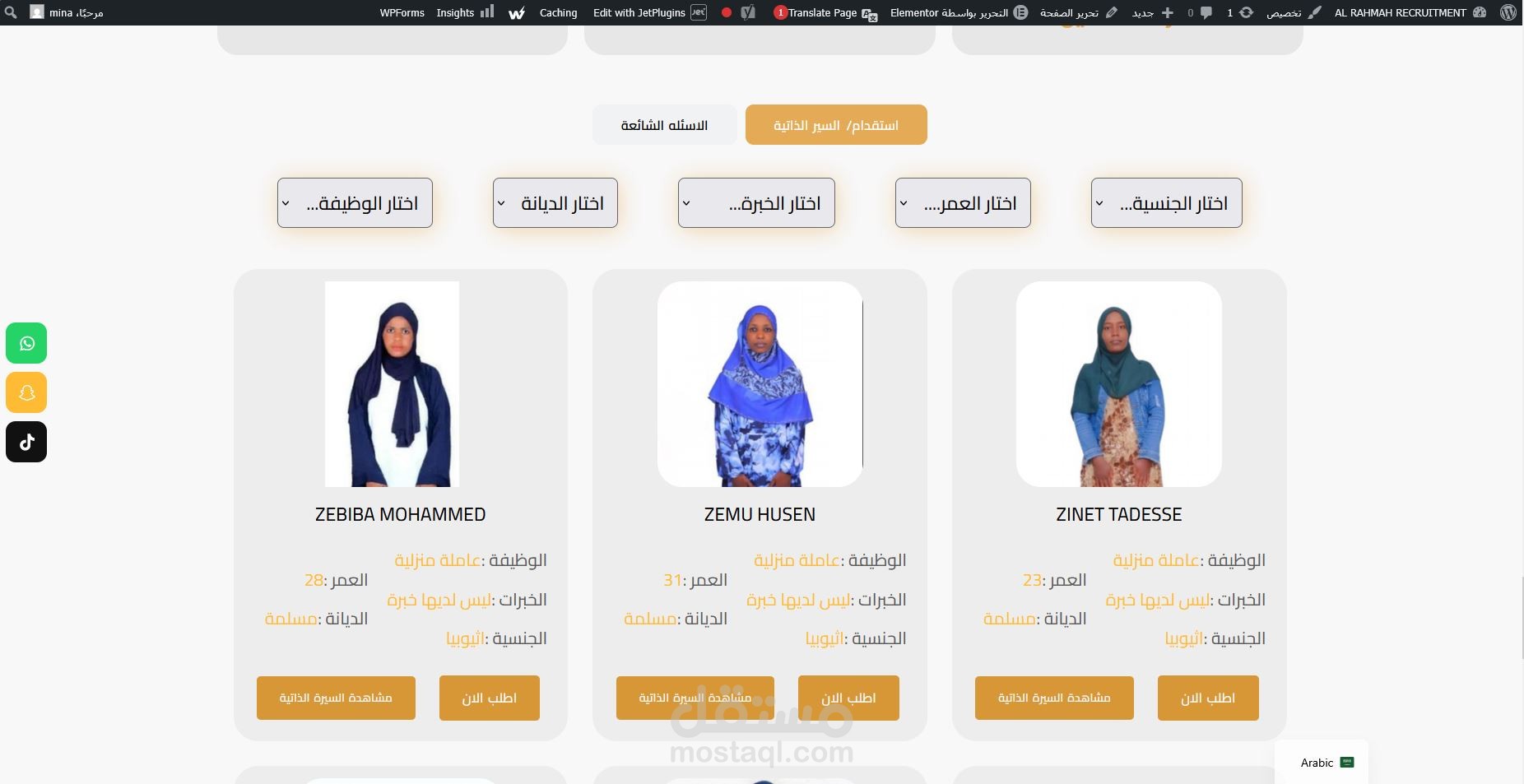The width and height of the screenshot is (1524, 784).
Task: Open the اختار الخبرة dropdown
Action: coord(756,202)
